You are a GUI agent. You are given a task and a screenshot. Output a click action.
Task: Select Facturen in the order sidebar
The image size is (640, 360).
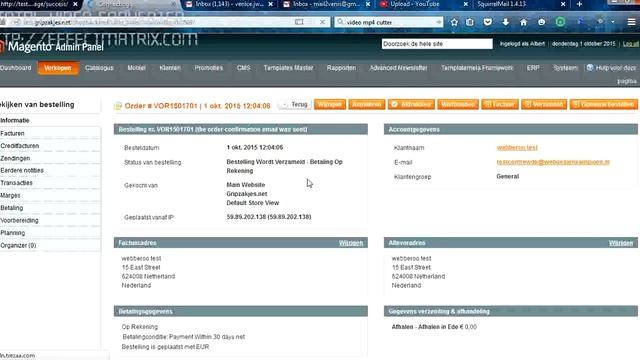click(50, 133)
